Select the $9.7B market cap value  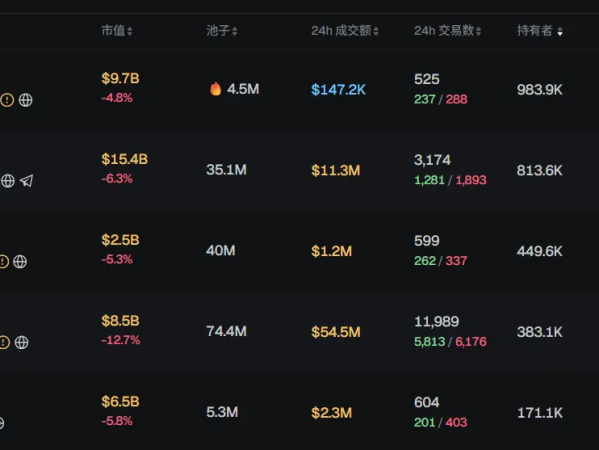[x=120, y=78]
